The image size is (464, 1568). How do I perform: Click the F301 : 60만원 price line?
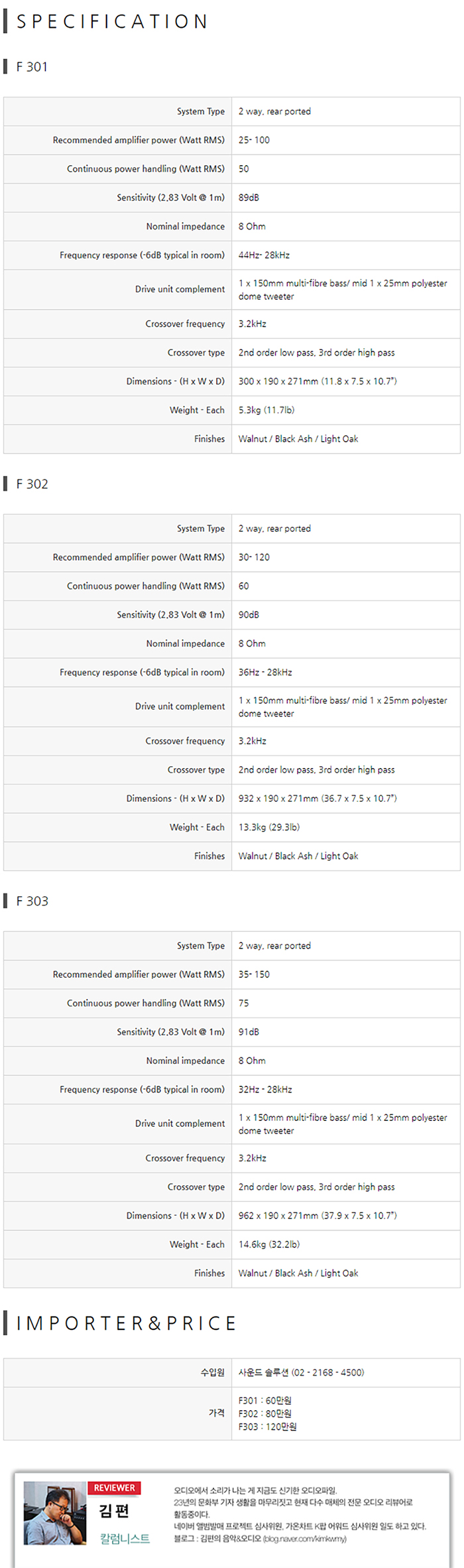pos(264,1400)
